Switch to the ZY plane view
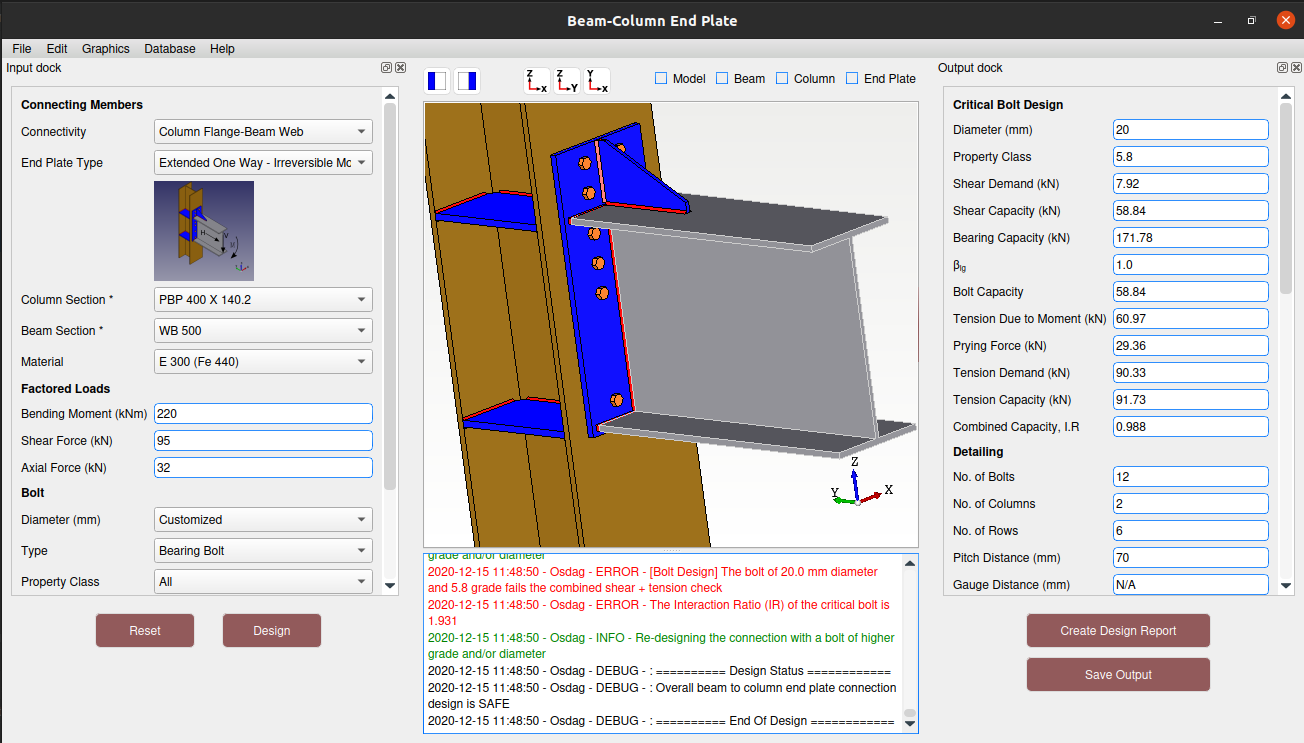 tap(567, 81)
